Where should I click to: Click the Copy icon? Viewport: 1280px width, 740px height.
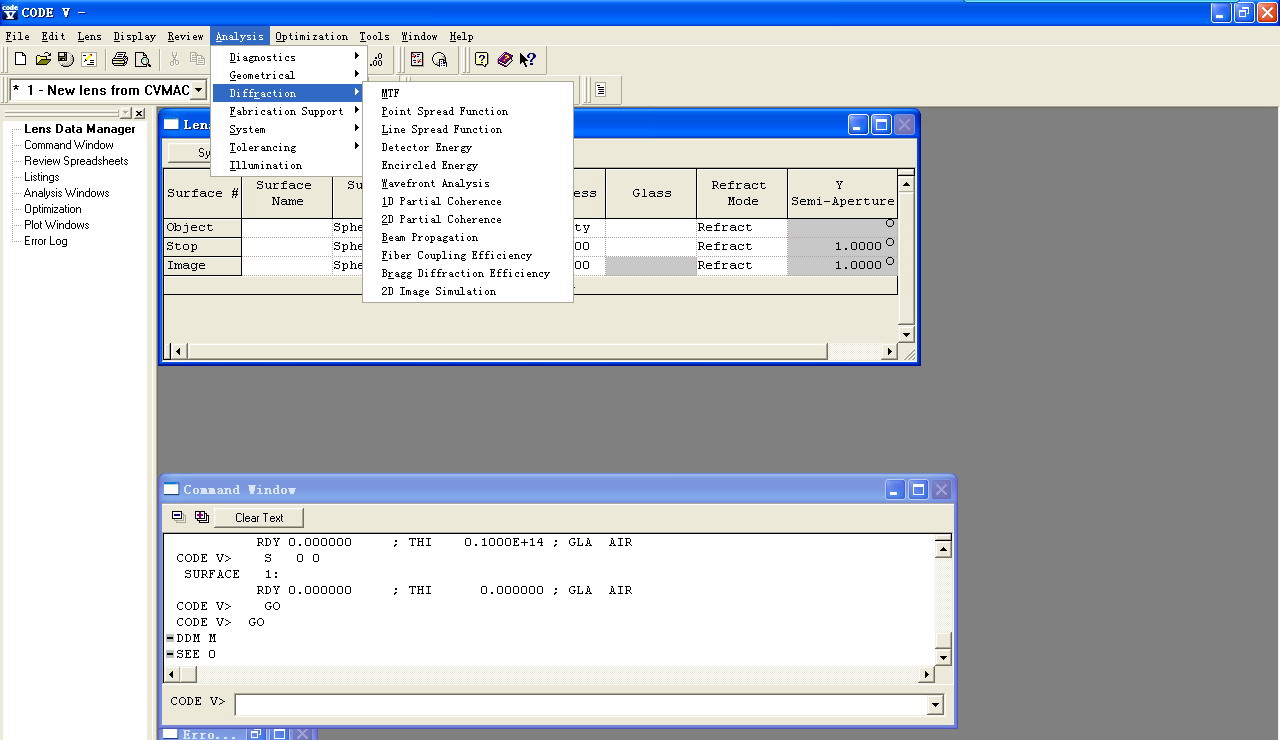tap(197, 60)
